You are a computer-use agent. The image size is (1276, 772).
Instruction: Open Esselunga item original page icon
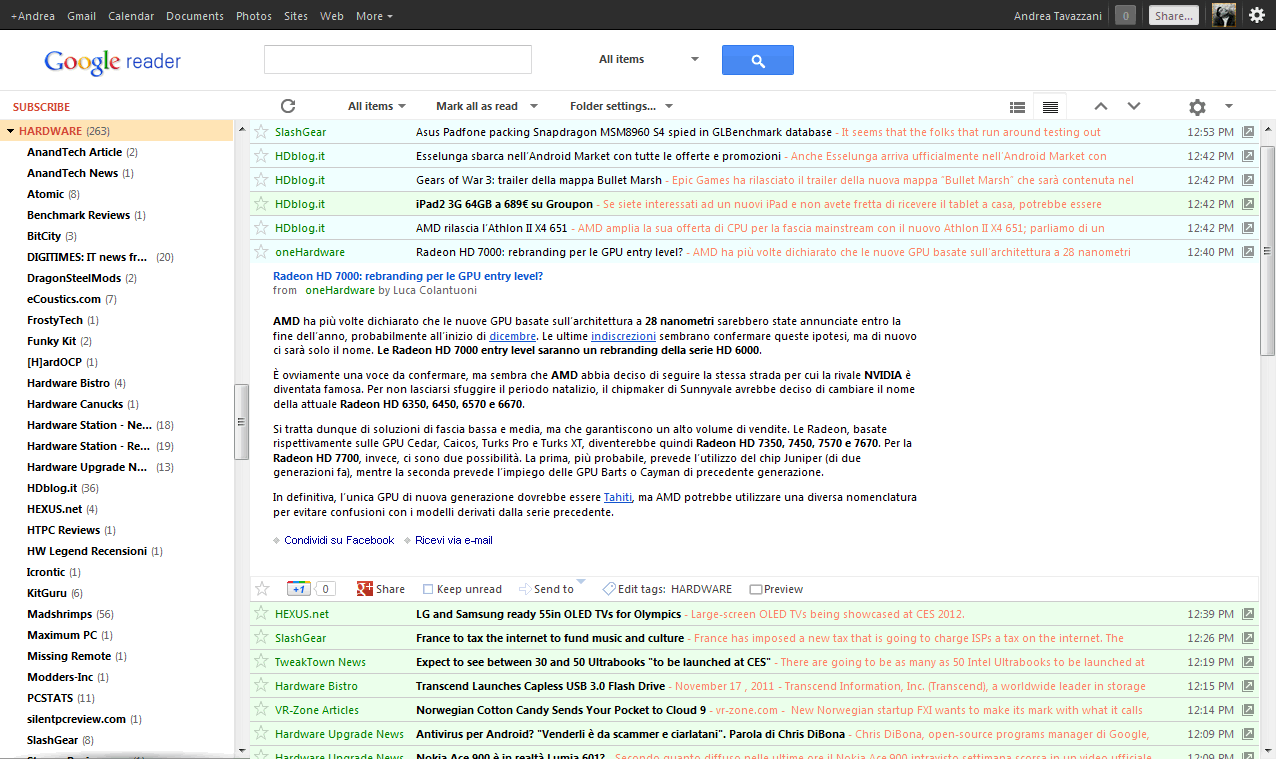(x=1248, y=156)
